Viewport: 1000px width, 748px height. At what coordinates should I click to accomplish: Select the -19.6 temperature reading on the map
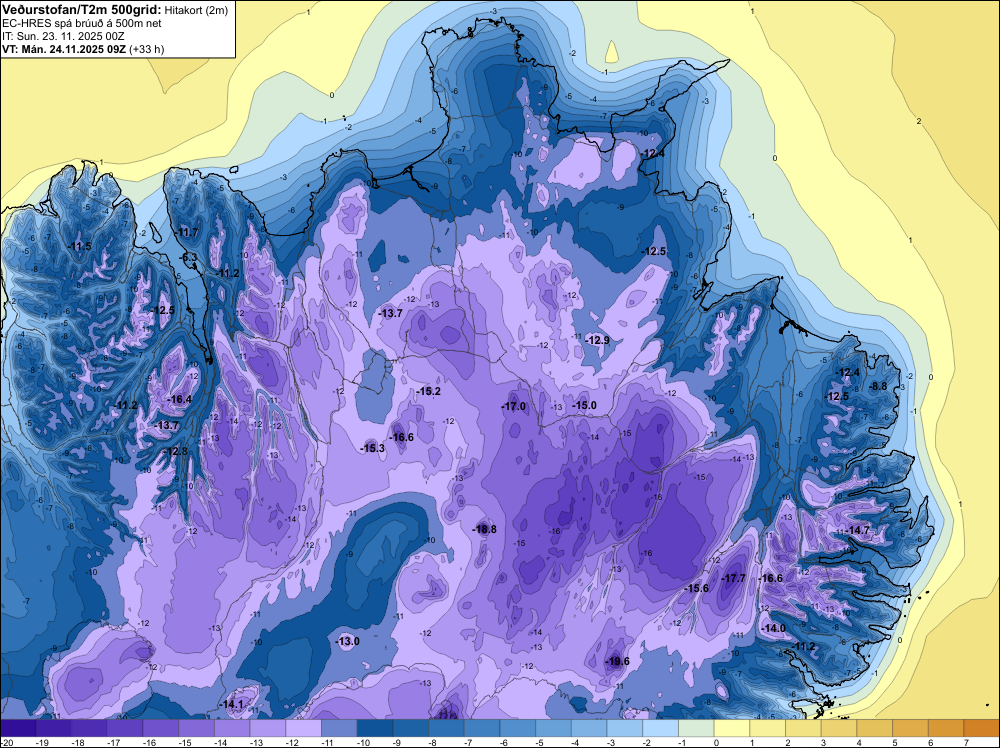(617, 661)
